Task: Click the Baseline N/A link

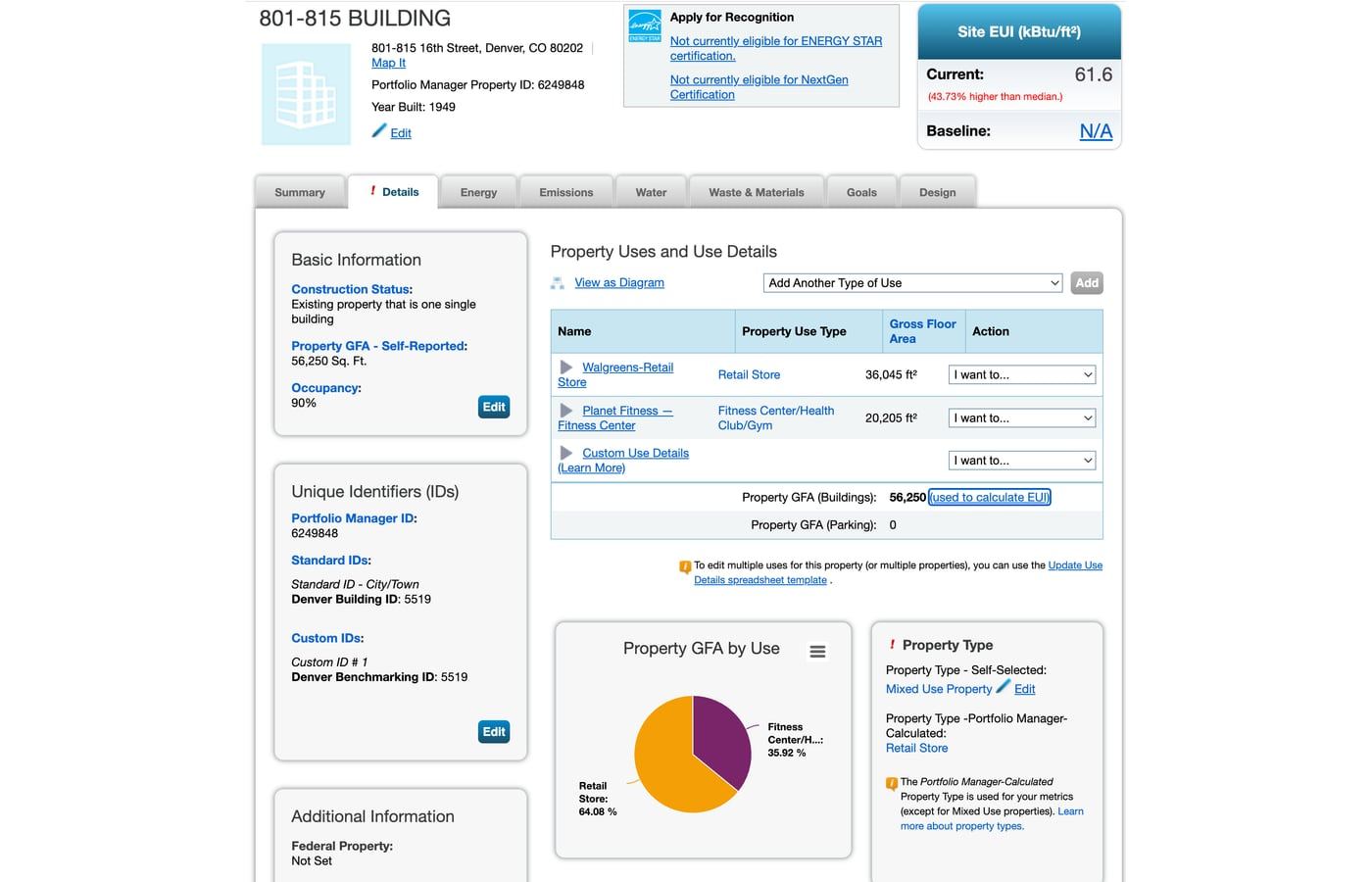Action: point(1096,131)
